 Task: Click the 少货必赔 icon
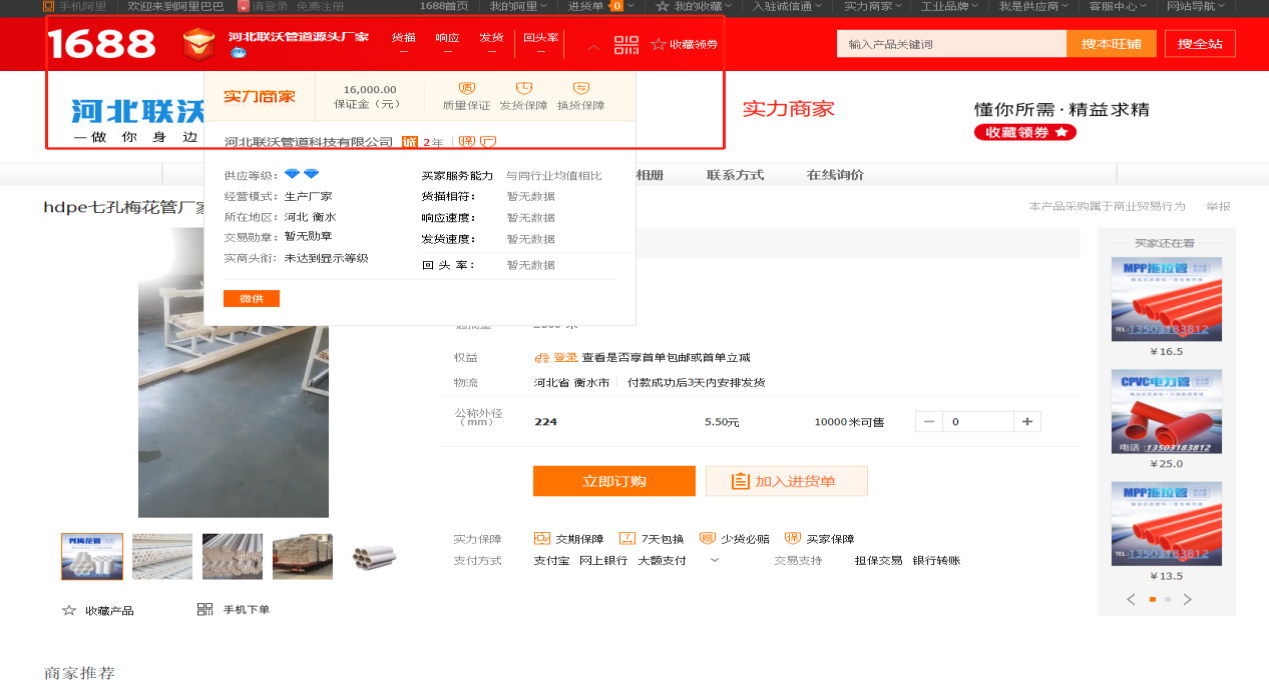[707, 538]
